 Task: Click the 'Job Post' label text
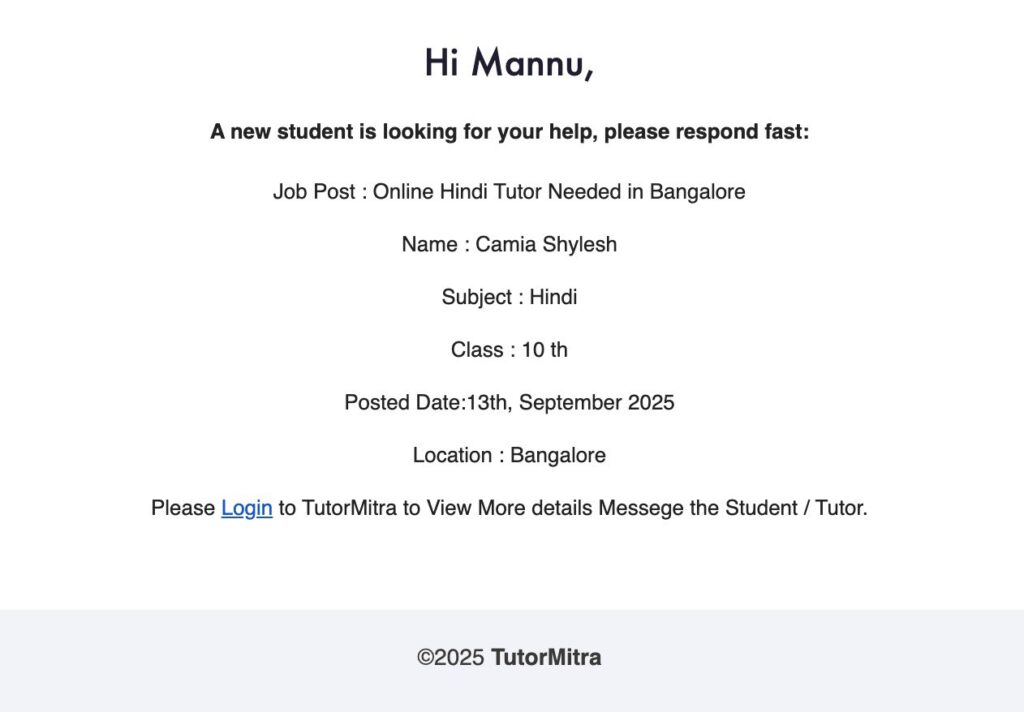pyautogui.click(x=314, y=191)
